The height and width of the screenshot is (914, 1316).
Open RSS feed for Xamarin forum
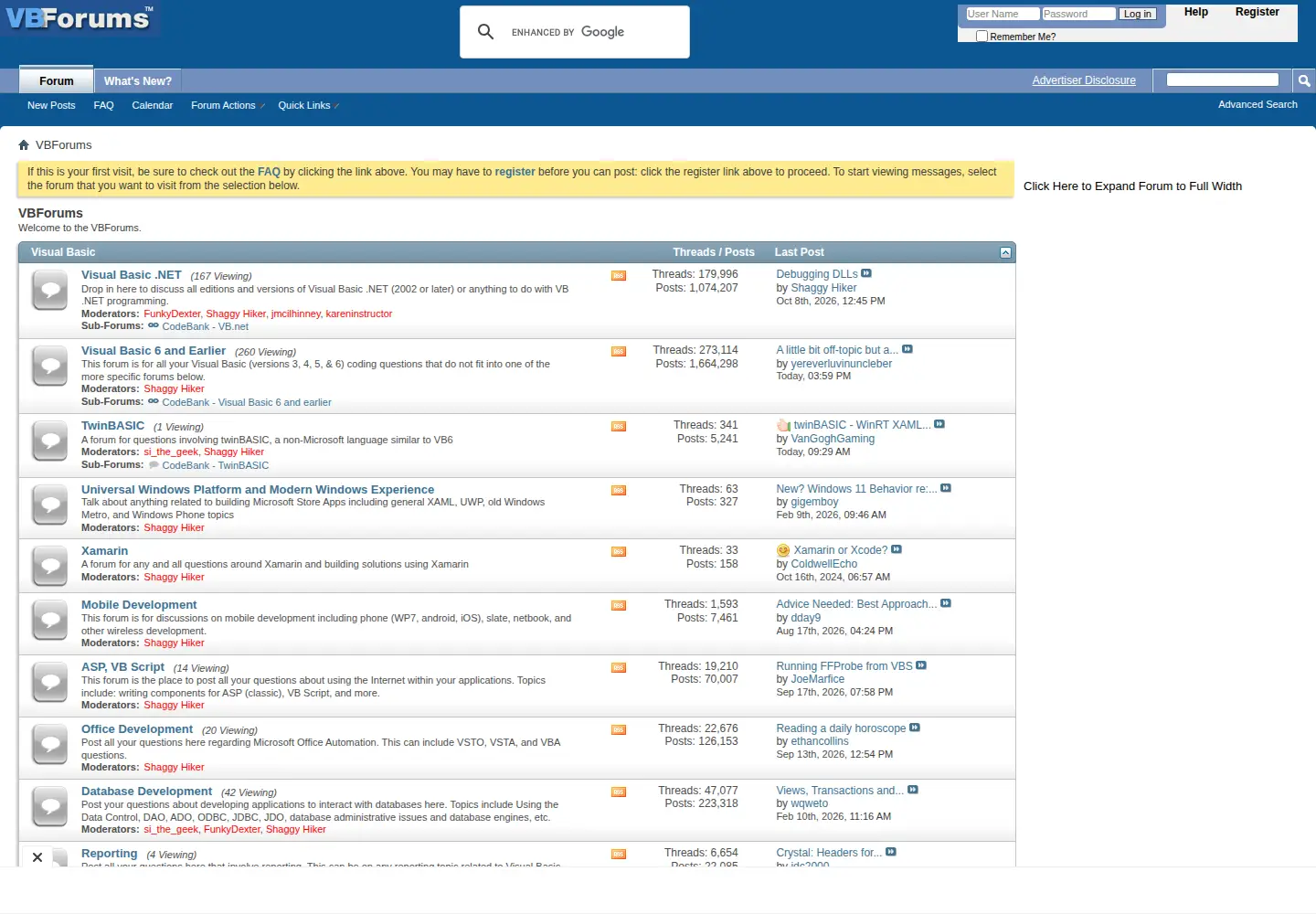pos(619,552)
